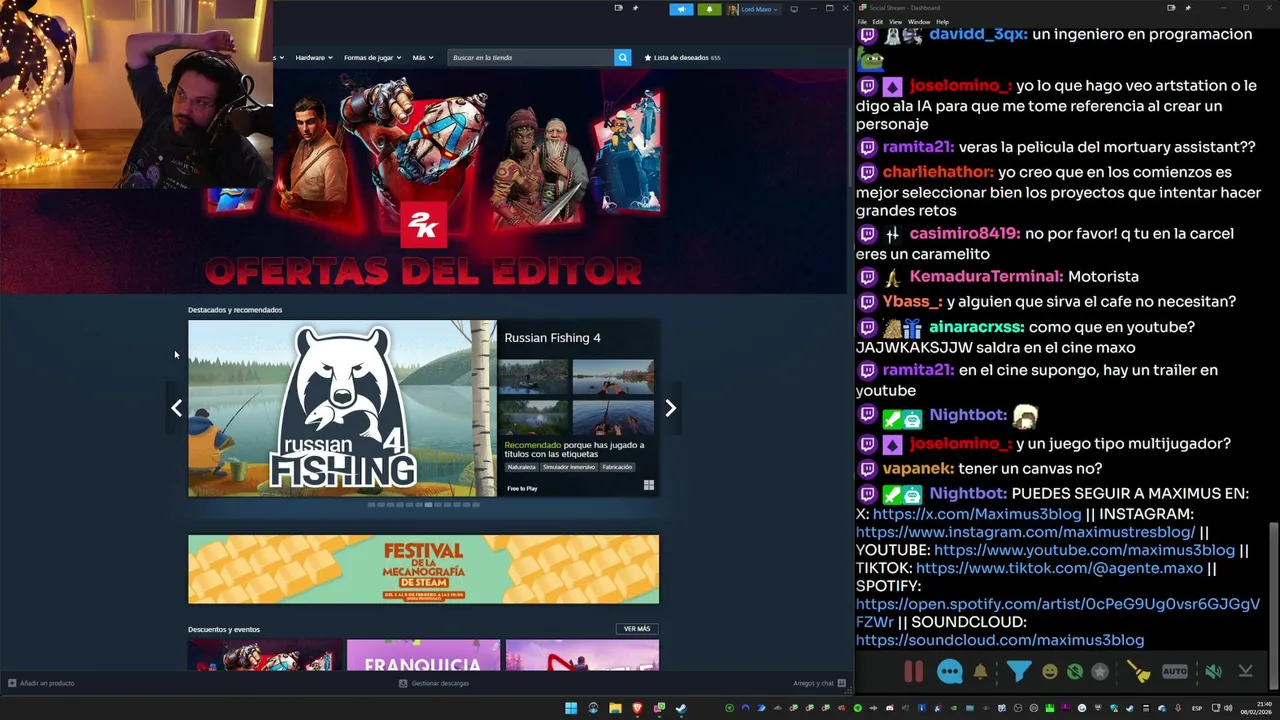This screenshot has height=720, width=1280.
Task: Open View menu in Social Stream
Action: click(x=895, y=21)
